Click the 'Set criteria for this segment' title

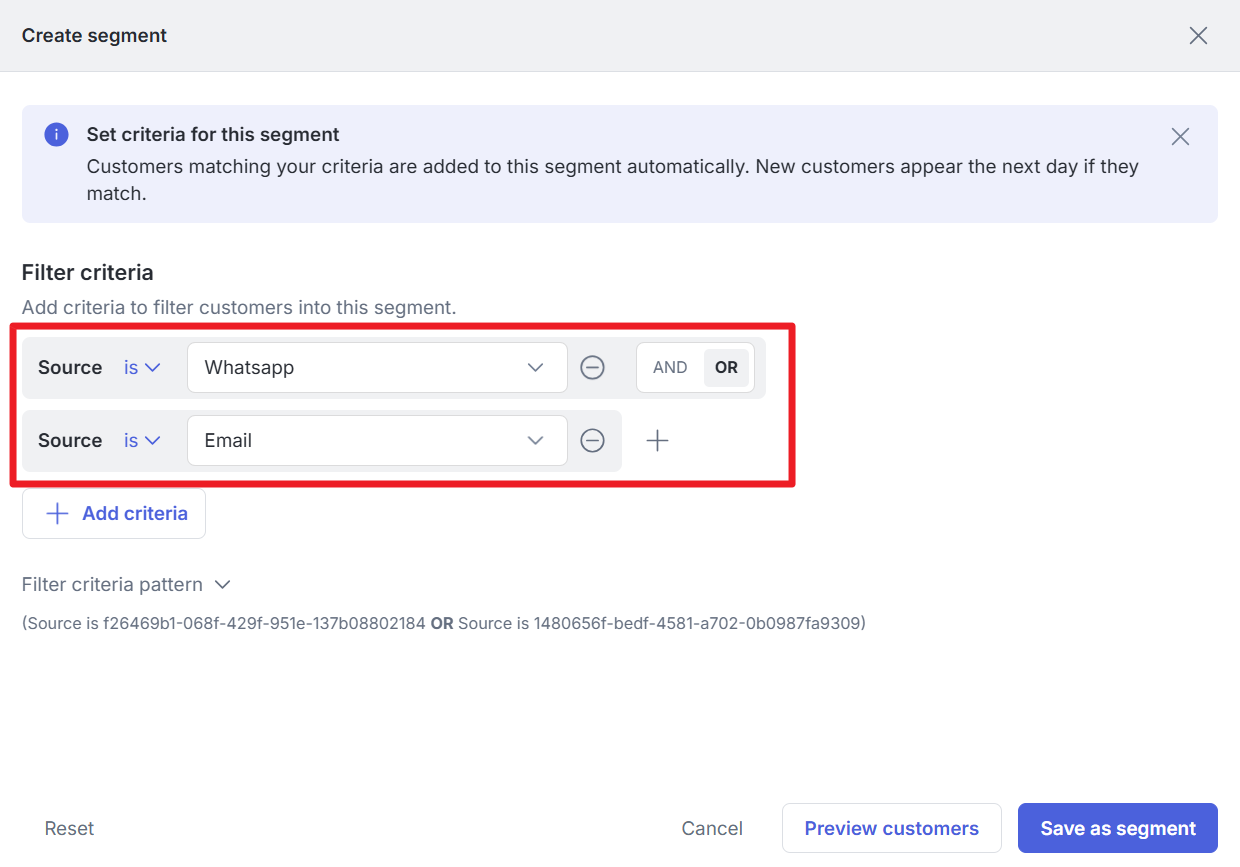[213, 134]
